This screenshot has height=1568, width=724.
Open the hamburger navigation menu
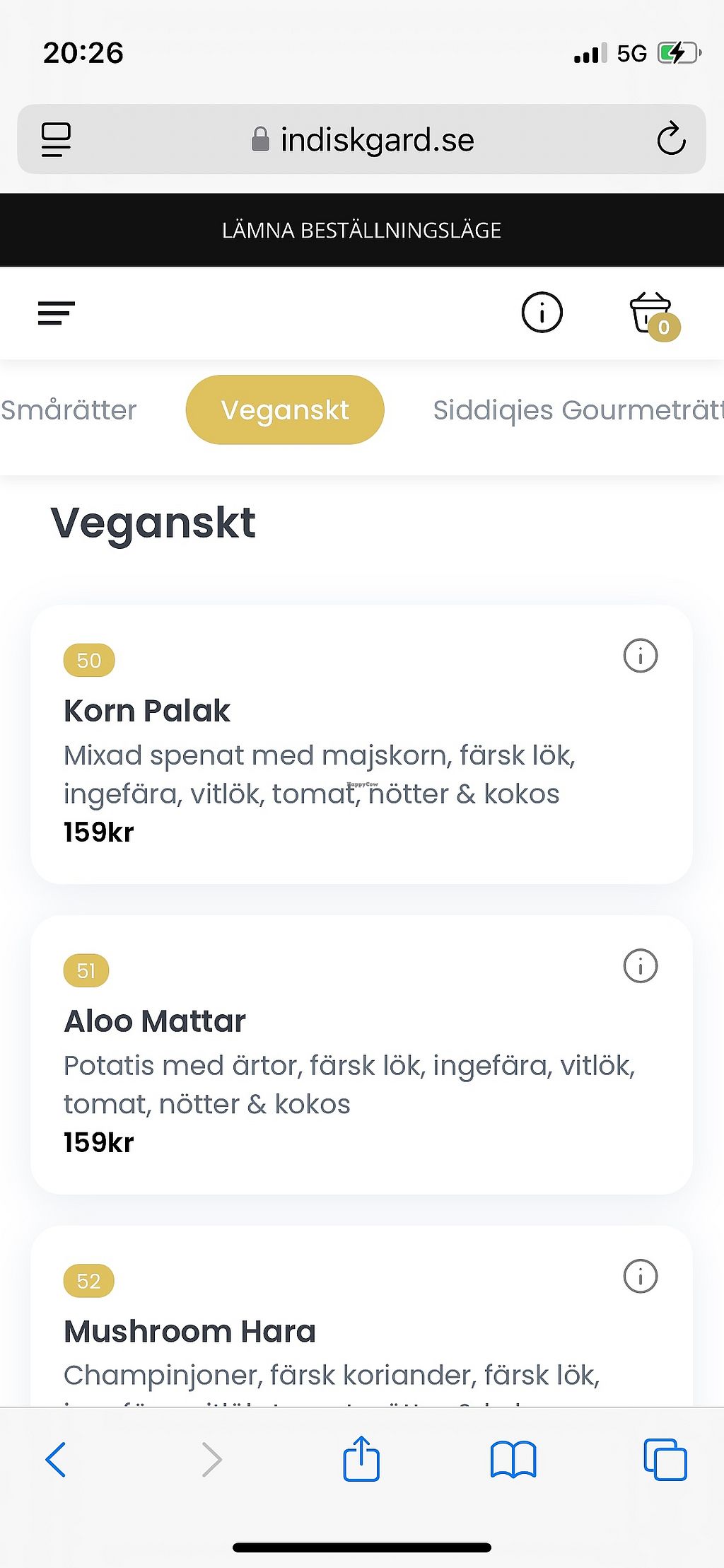(x=57, y=313)
